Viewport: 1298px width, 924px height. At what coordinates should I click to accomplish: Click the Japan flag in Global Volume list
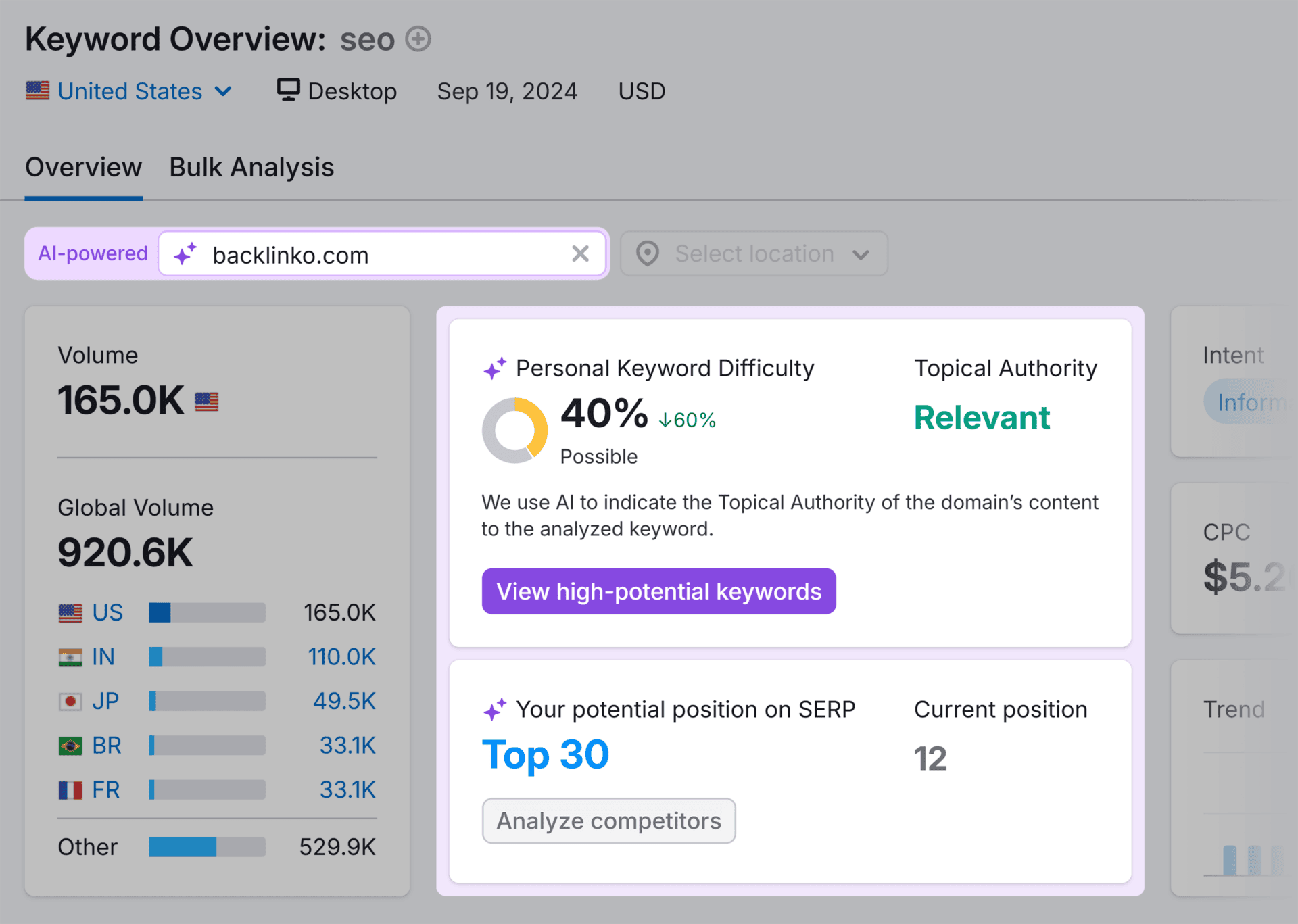tap(72, 701)
